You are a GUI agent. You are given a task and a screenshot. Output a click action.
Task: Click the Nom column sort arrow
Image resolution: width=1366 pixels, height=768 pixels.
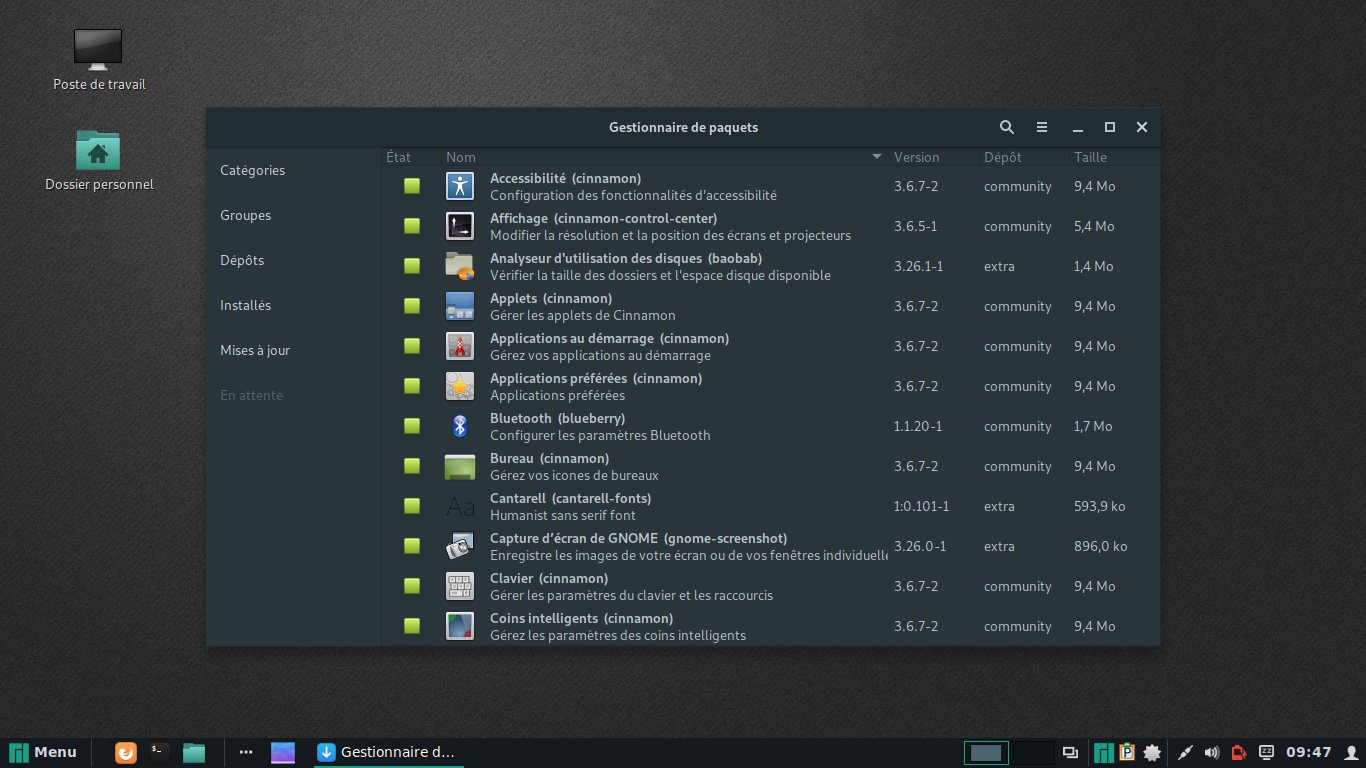[x=877, y=157]
